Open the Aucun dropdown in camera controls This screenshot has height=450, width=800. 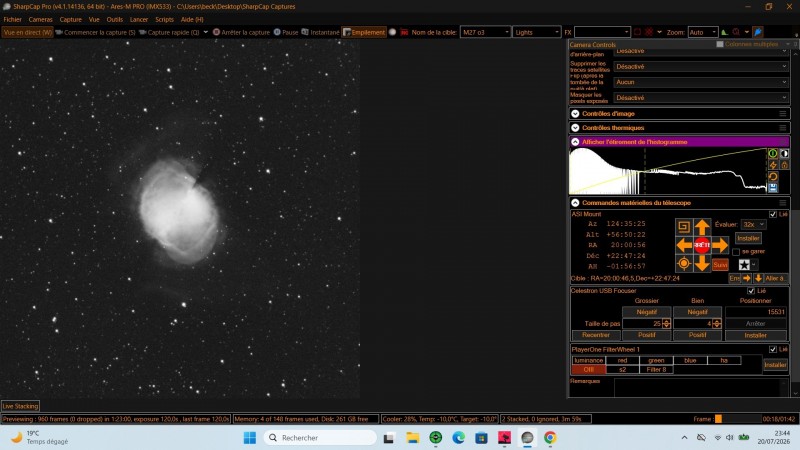[701, 82]
